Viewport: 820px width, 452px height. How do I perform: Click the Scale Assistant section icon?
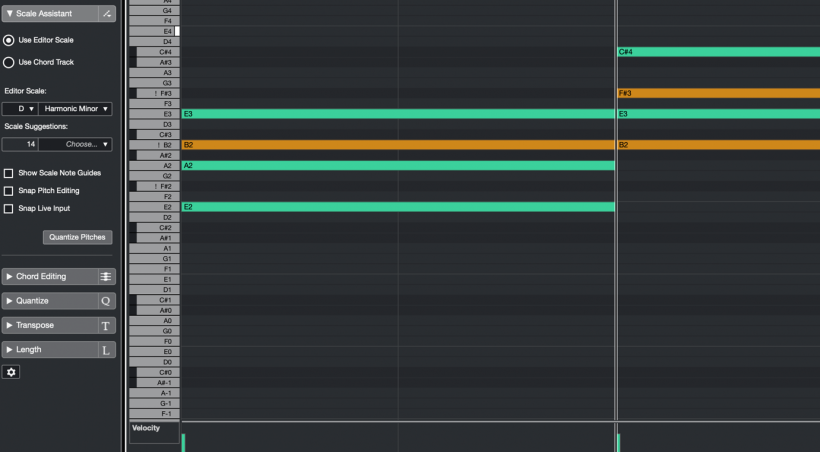click(107, 14)
